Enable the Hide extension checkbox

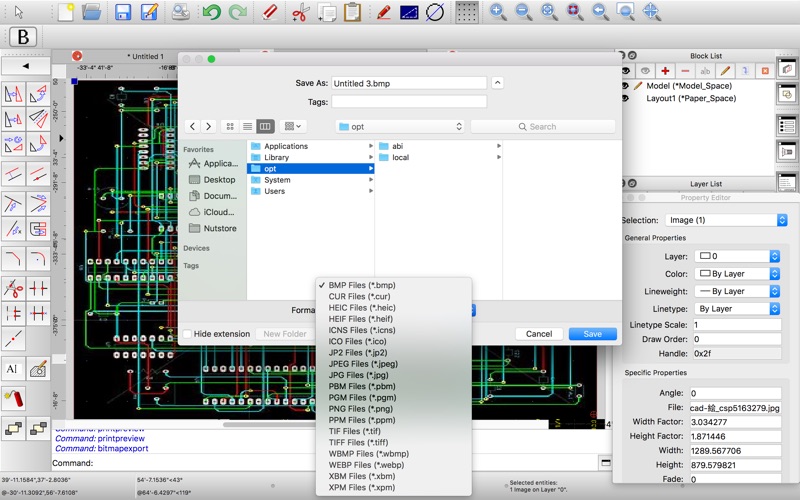(x=187, y=334)
